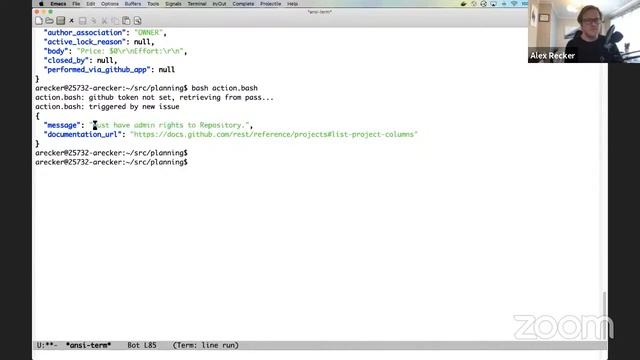Click the Search toolbar icon
640x360 pixels.
tap(138, 21)
